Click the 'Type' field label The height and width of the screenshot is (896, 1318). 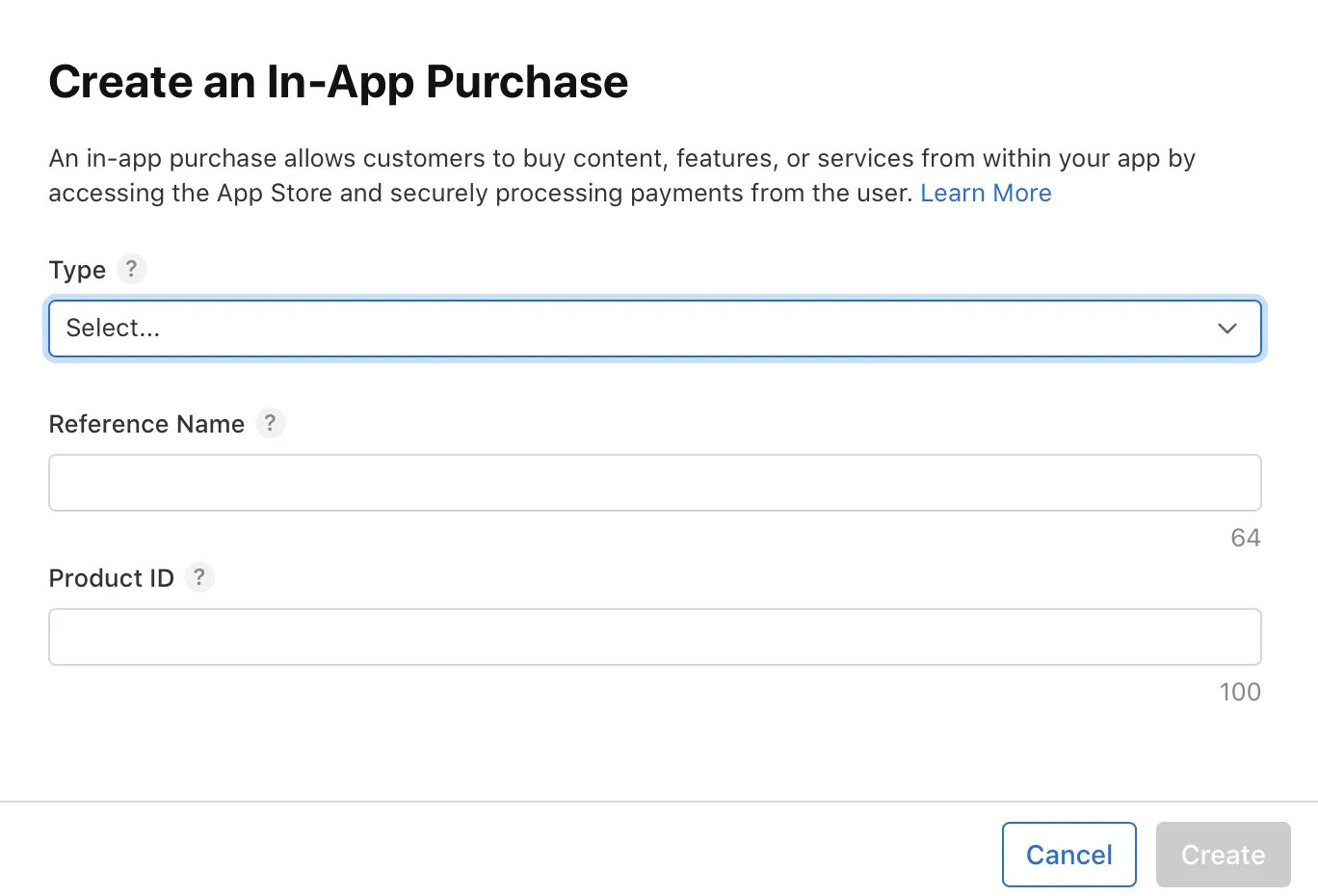click(77, 270)
